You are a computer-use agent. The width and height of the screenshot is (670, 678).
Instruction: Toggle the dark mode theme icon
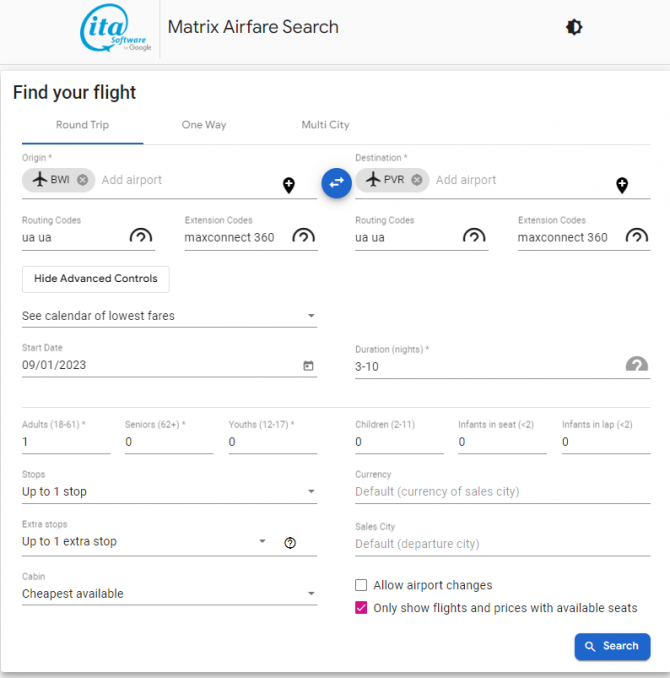point(574,27)
